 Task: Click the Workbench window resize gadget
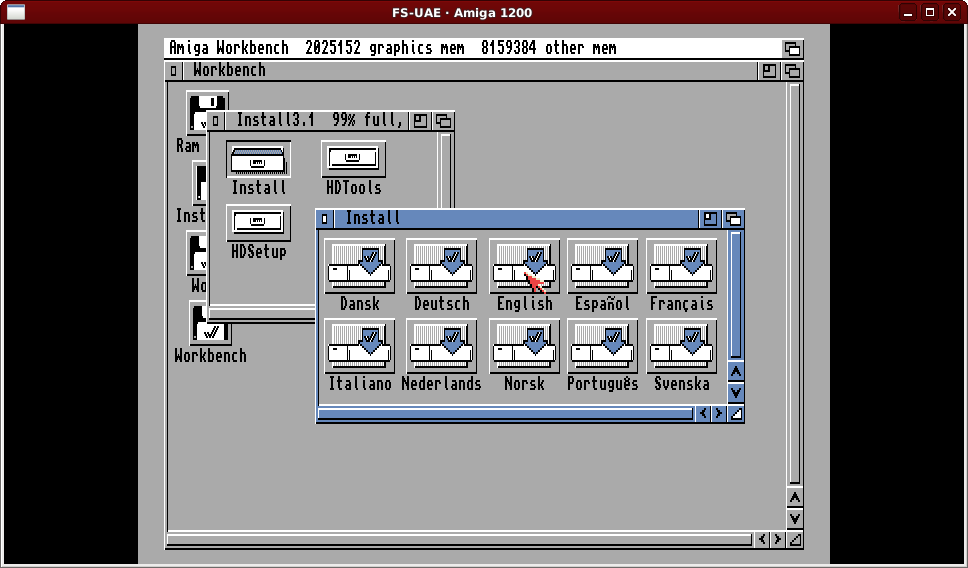pos(795,540)
